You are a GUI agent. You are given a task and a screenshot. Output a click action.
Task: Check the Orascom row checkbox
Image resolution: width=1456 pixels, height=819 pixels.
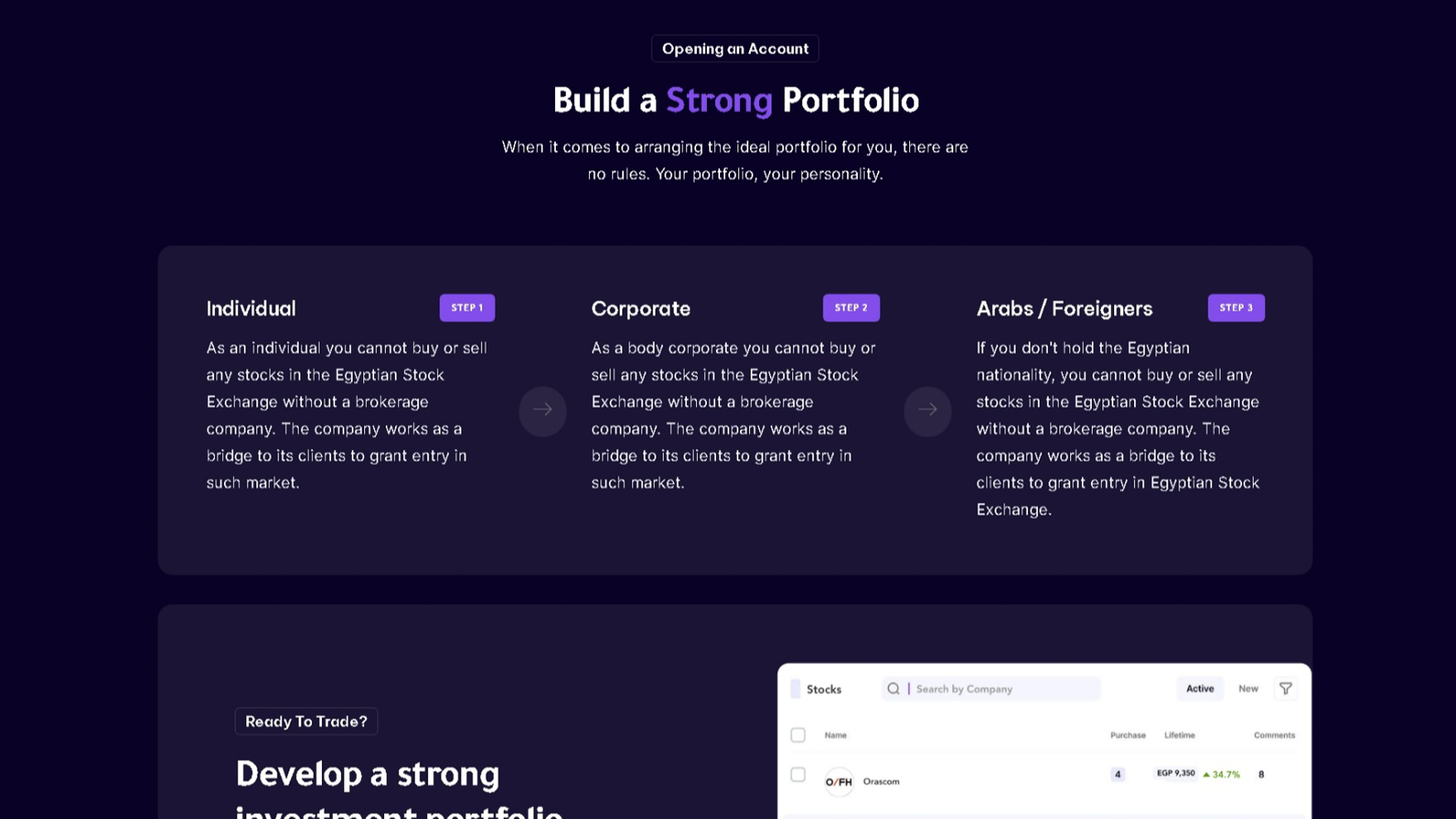click(x=798, y=774)
